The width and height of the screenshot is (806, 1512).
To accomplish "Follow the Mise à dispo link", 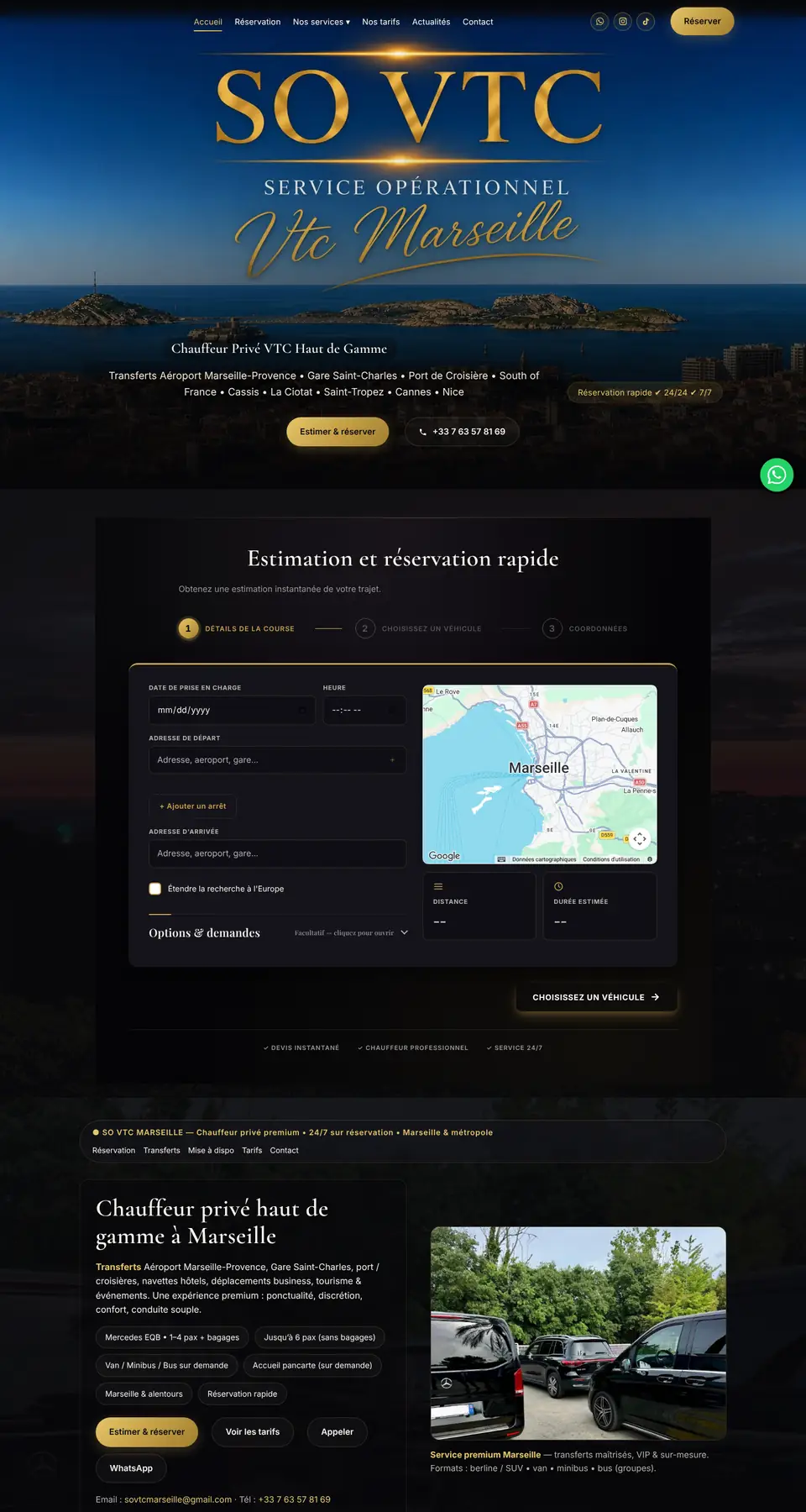I will pyautogui.click(x=211, y=1151).
